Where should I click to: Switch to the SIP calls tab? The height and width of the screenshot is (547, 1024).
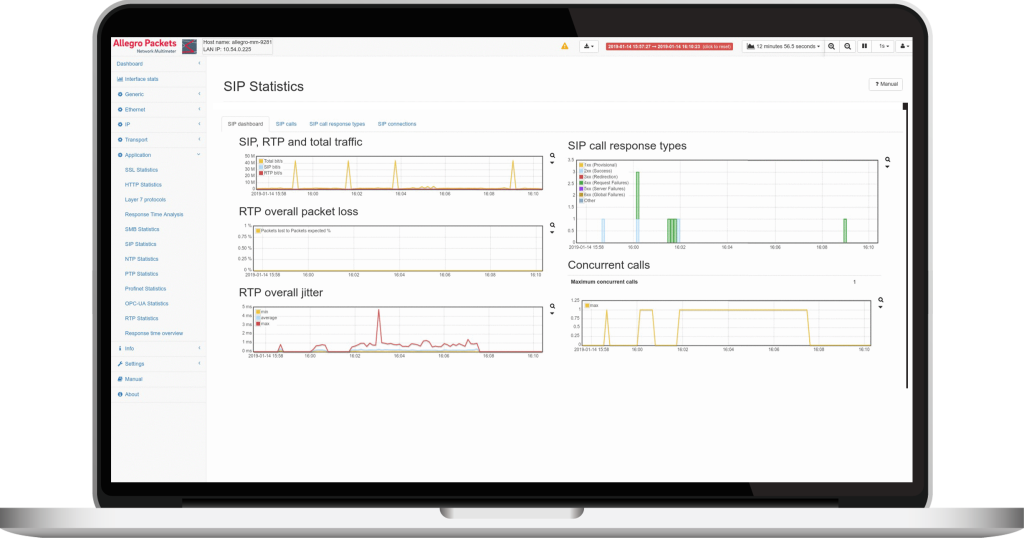click(286, 124)
